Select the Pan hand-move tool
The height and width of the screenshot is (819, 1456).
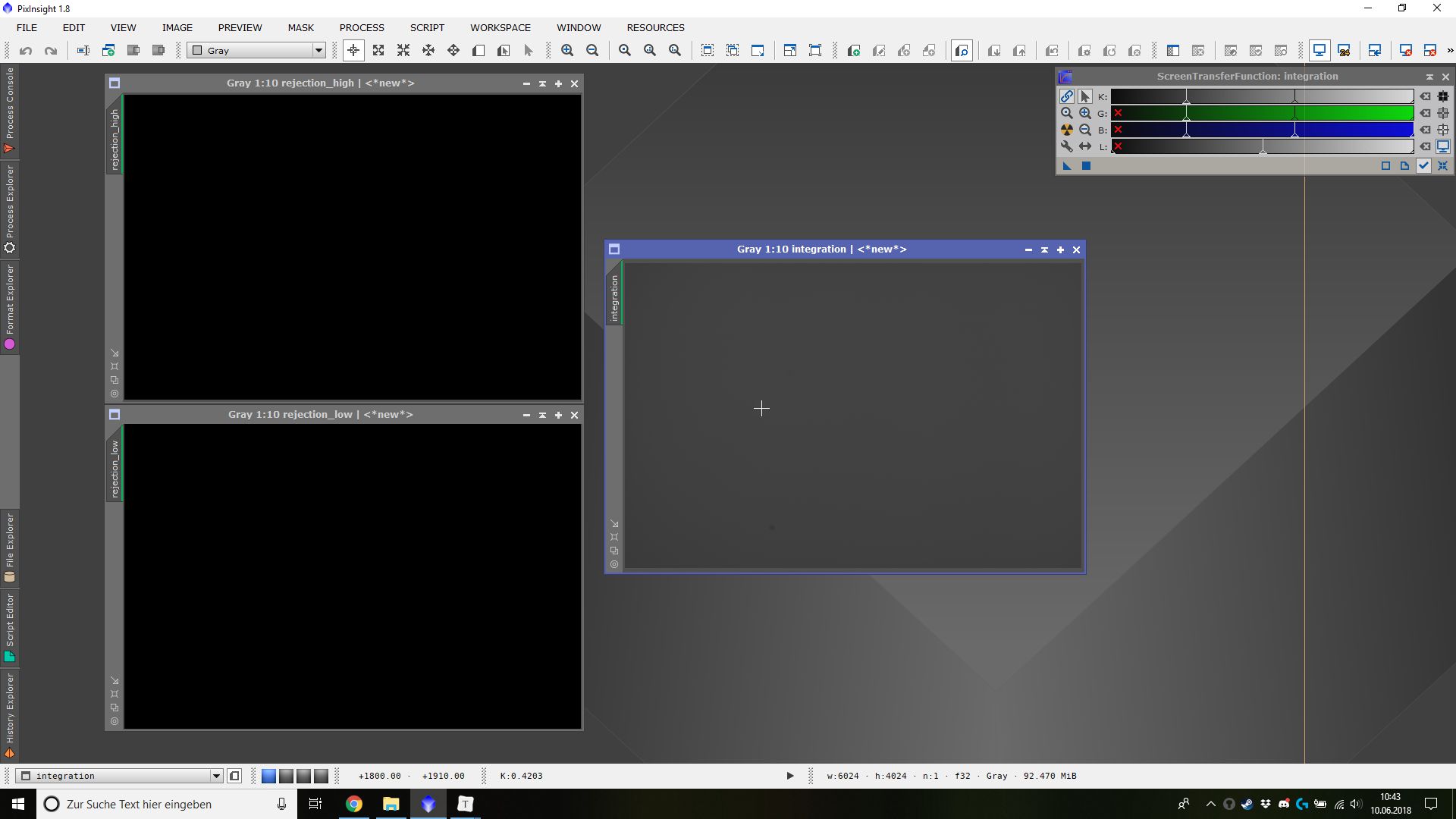point(453,51)
